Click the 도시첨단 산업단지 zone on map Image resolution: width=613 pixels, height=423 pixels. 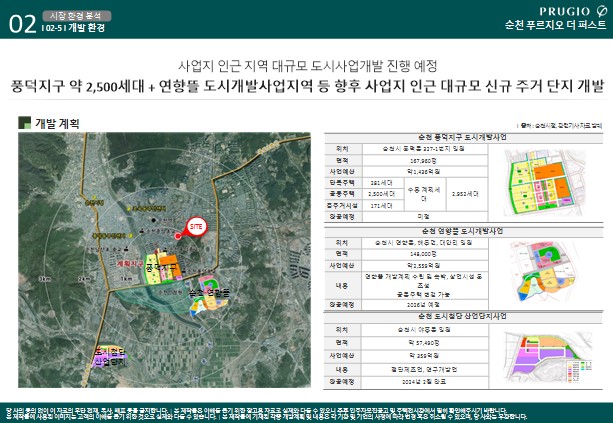110,358
